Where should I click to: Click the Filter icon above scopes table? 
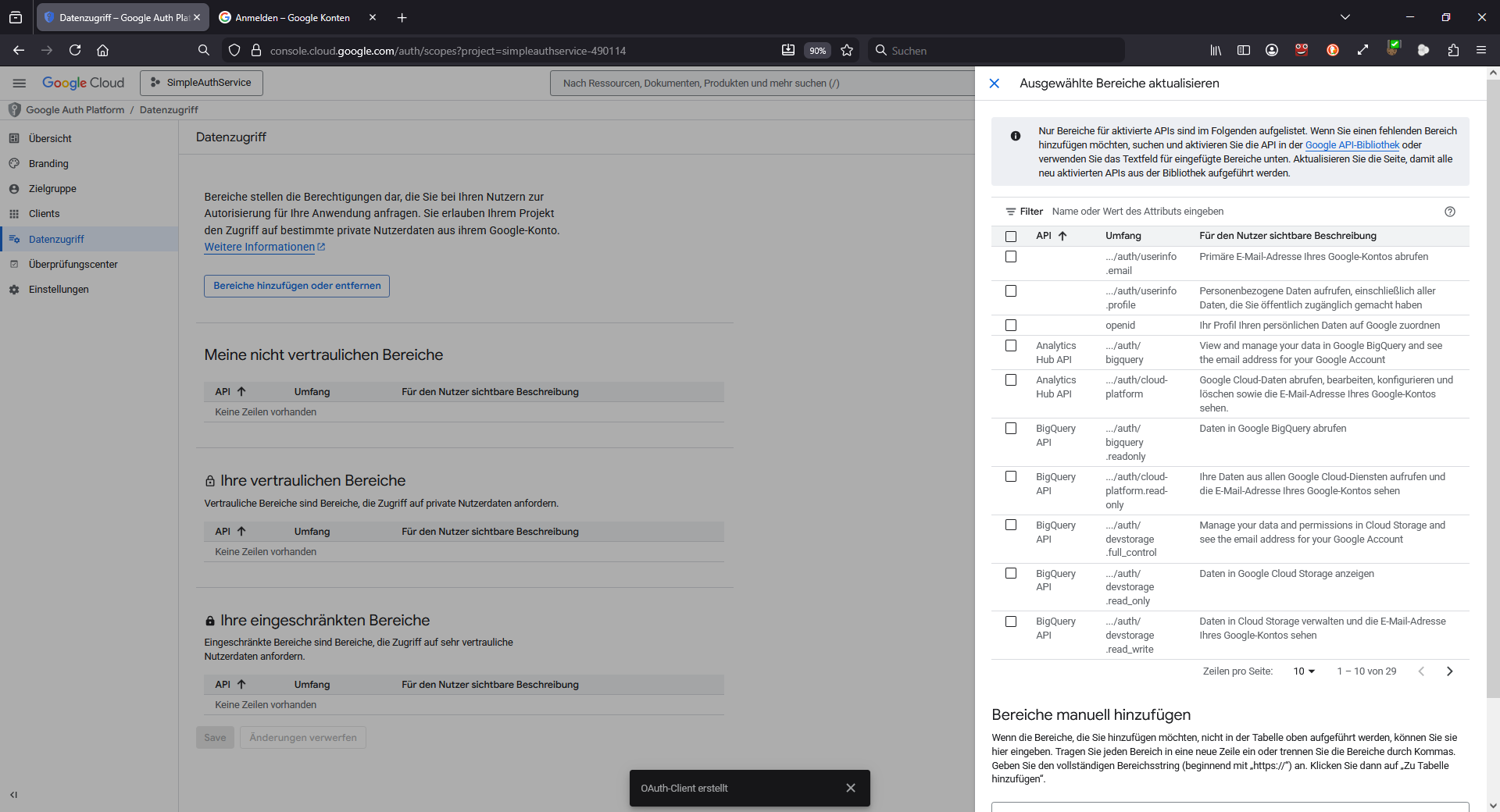pos(1011,212)
